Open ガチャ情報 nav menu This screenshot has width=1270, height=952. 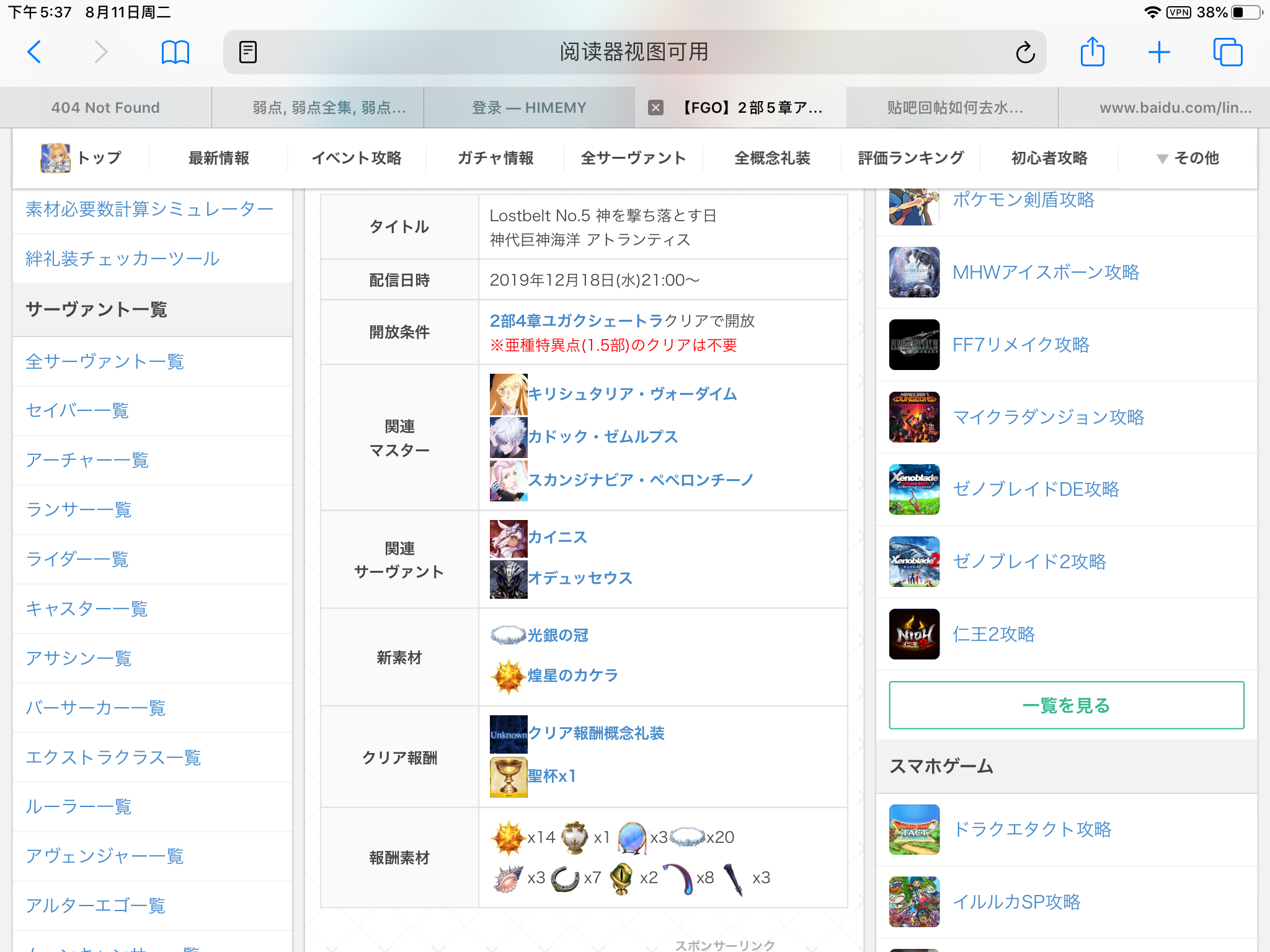coord(495,159)
